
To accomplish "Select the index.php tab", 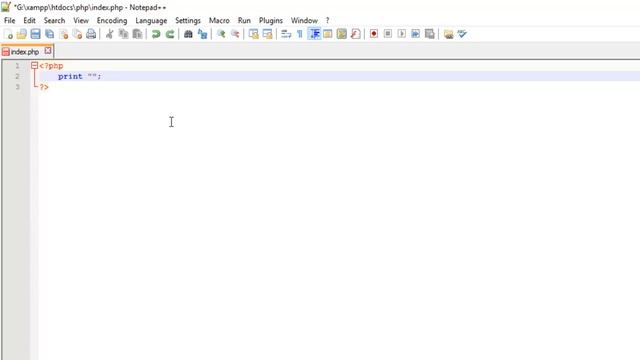I will coord(24,52).
